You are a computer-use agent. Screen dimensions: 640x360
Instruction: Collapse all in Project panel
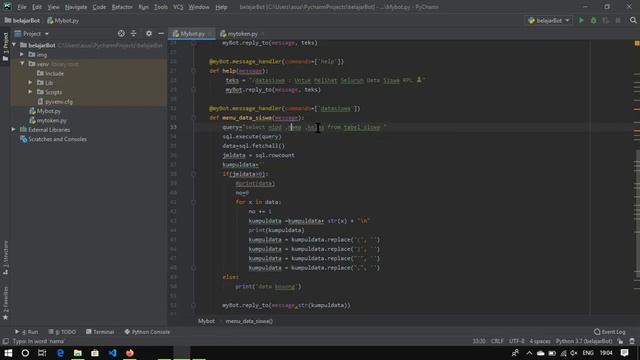[x=133, y=33]
